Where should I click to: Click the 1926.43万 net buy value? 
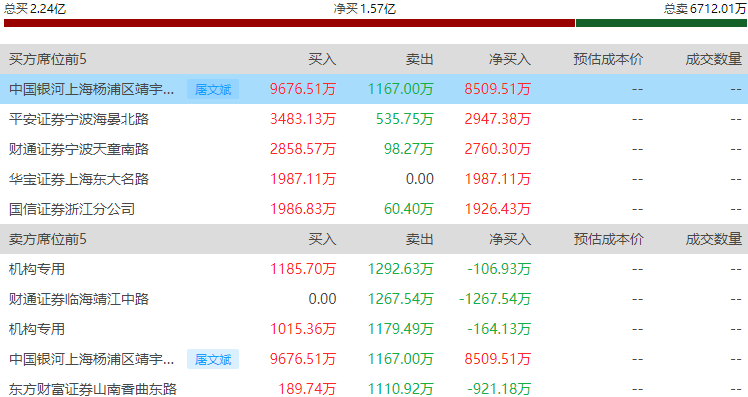[x=498, y=209]
